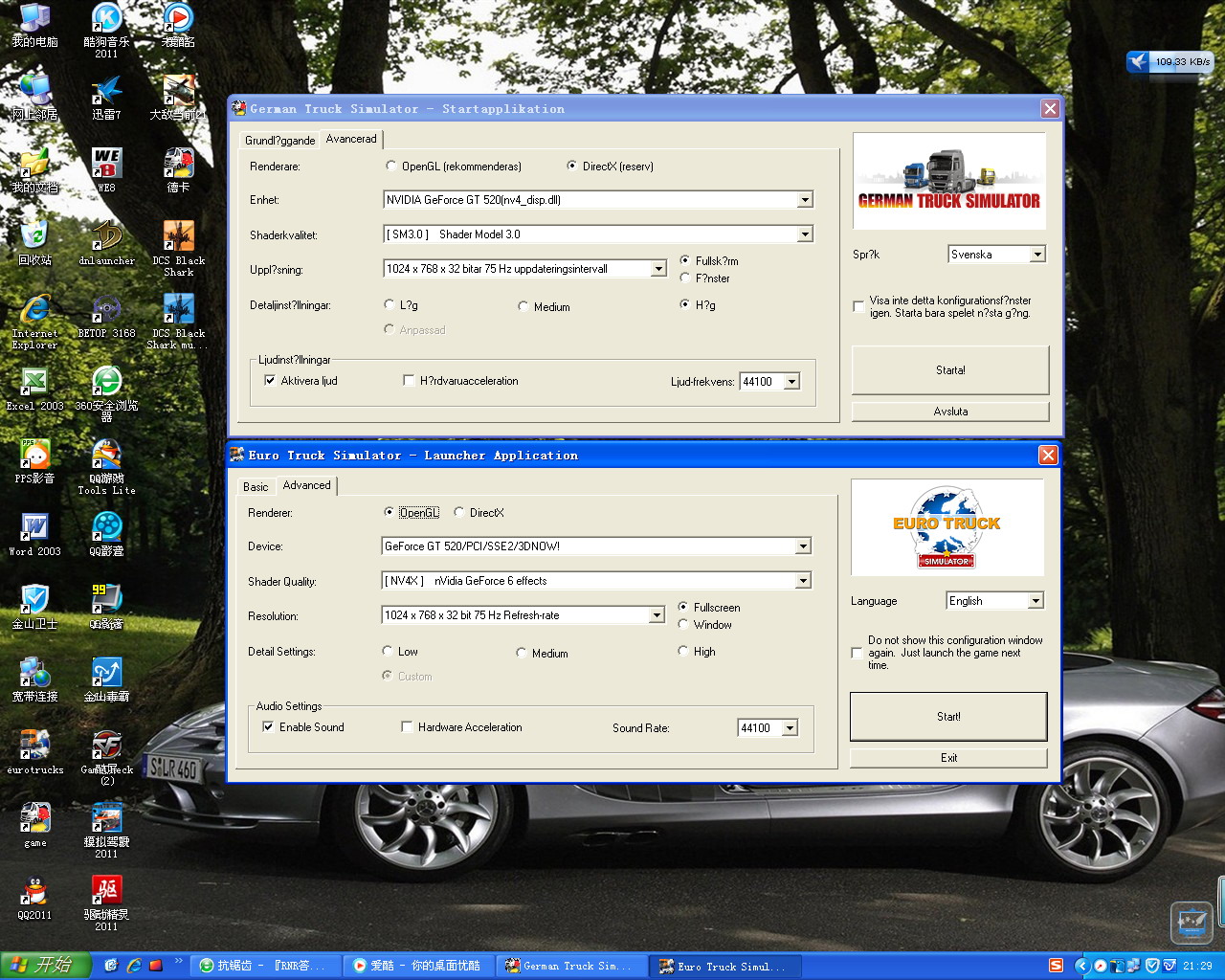
Task: Launch the eurotrucks desktop shortcut
Action: point(34,753)
